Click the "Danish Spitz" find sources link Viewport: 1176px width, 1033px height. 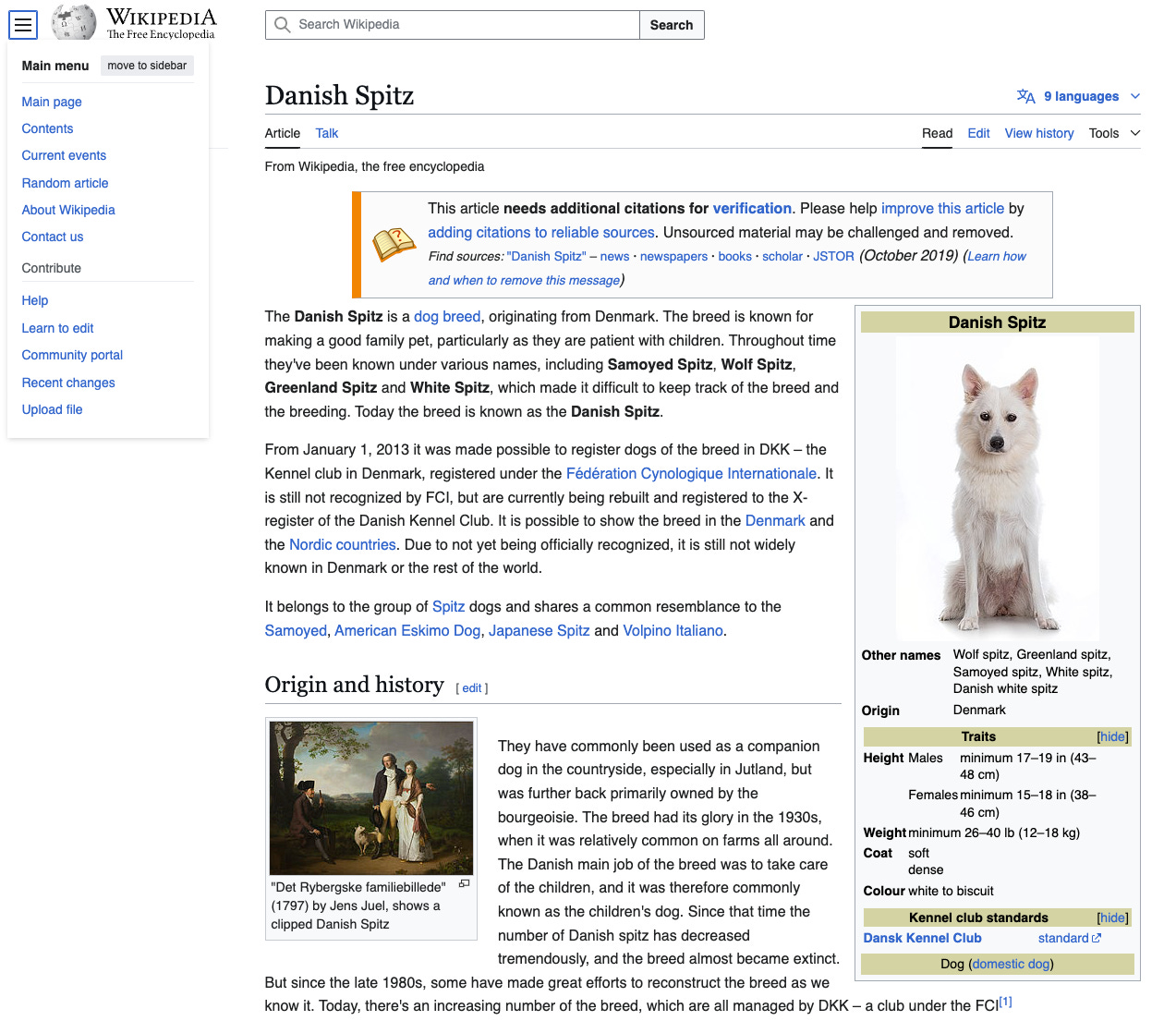(546, 257)
